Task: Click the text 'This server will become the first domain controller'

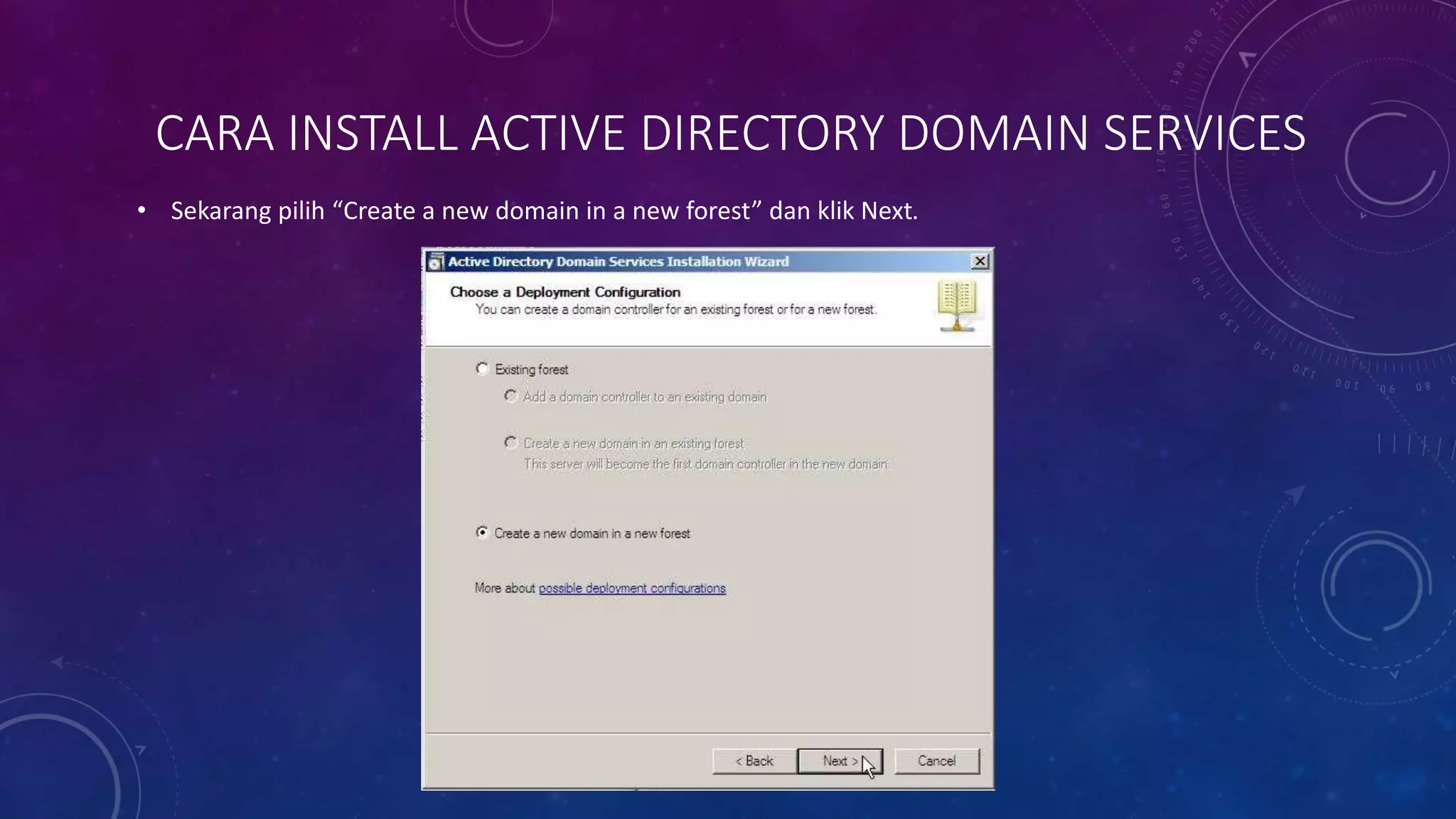Action: click(706, 464)
